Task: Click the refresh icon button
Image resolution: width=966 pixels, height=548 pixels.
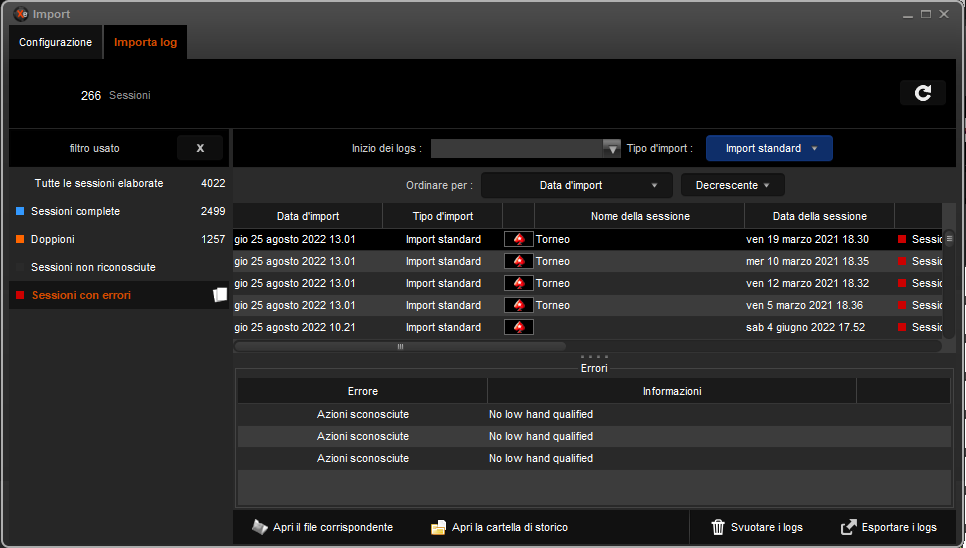Action: (x=922, y=93)
